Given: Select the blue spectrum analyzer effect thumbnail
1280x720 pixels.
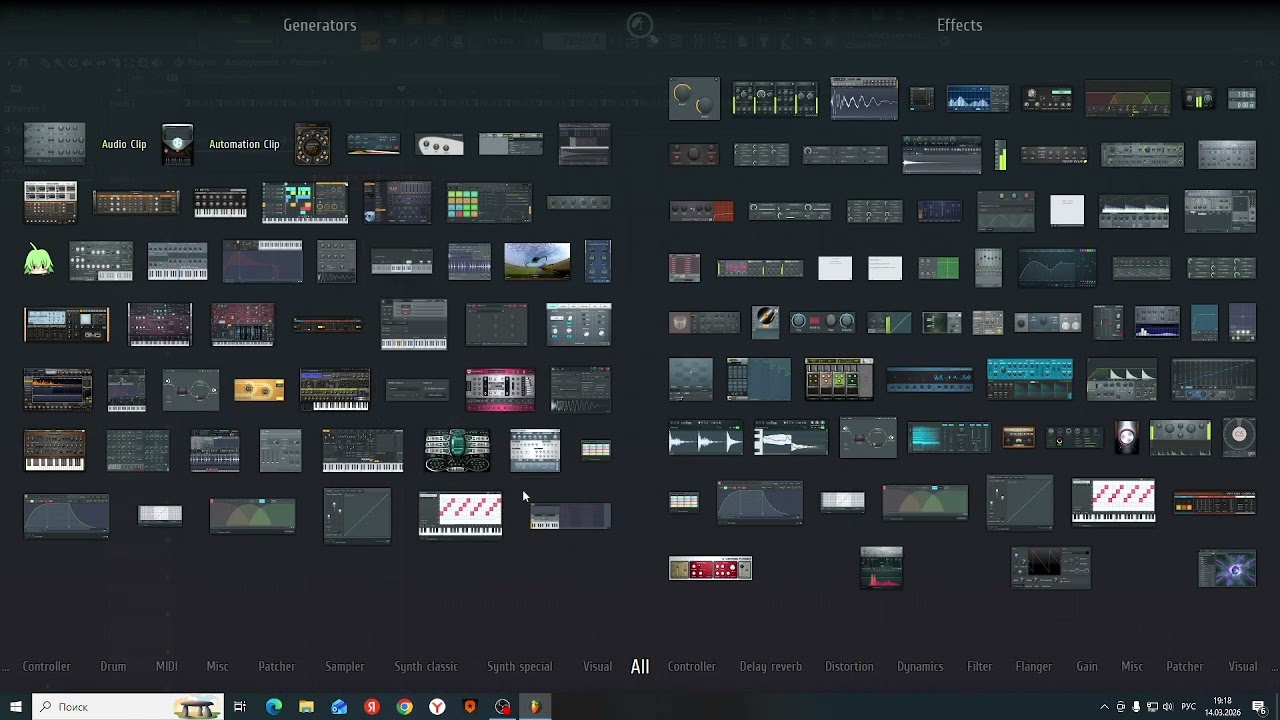Looking at the screenshot, I should pyautogui.click(x=978, y=99).
